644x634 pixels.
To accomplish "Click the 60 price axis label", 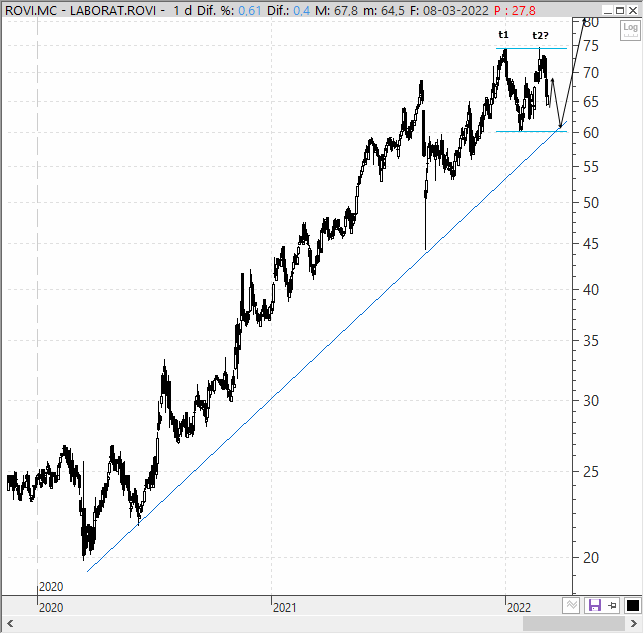I will (x=591, y=133).
